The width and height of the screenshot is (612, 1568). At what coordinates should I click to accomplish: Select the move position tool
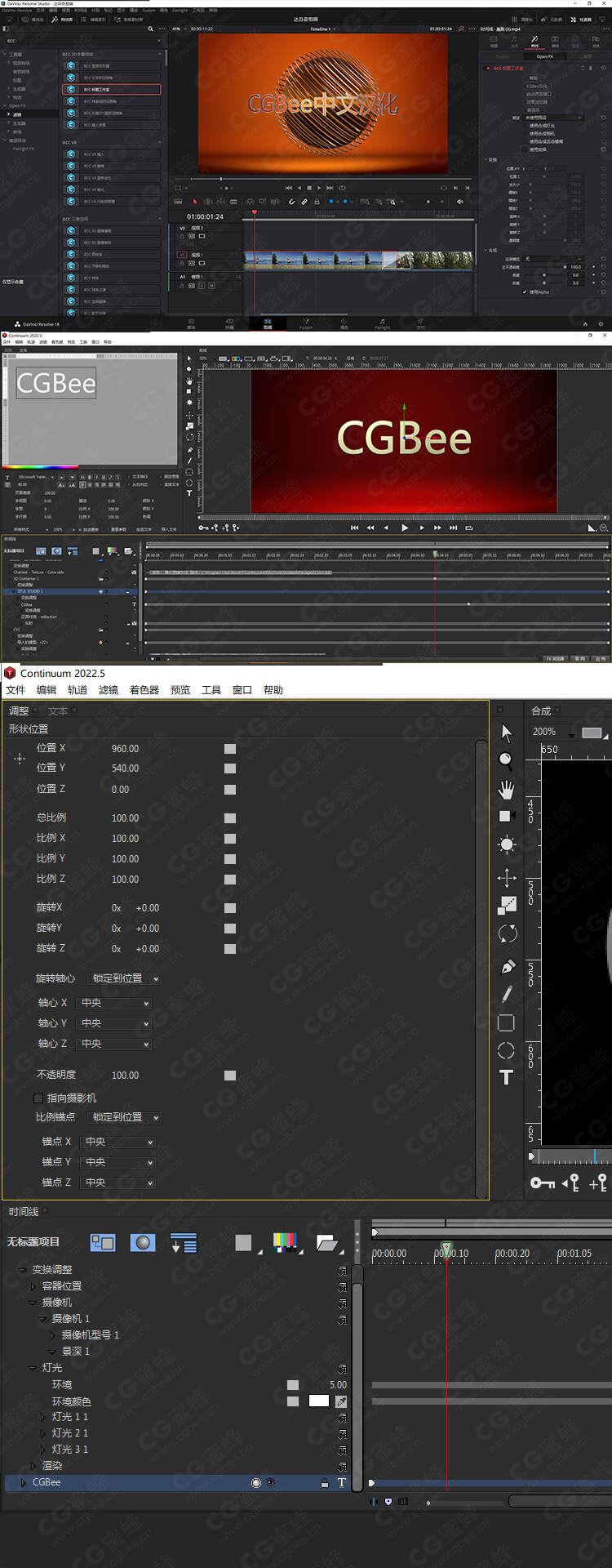click(507, 878)
